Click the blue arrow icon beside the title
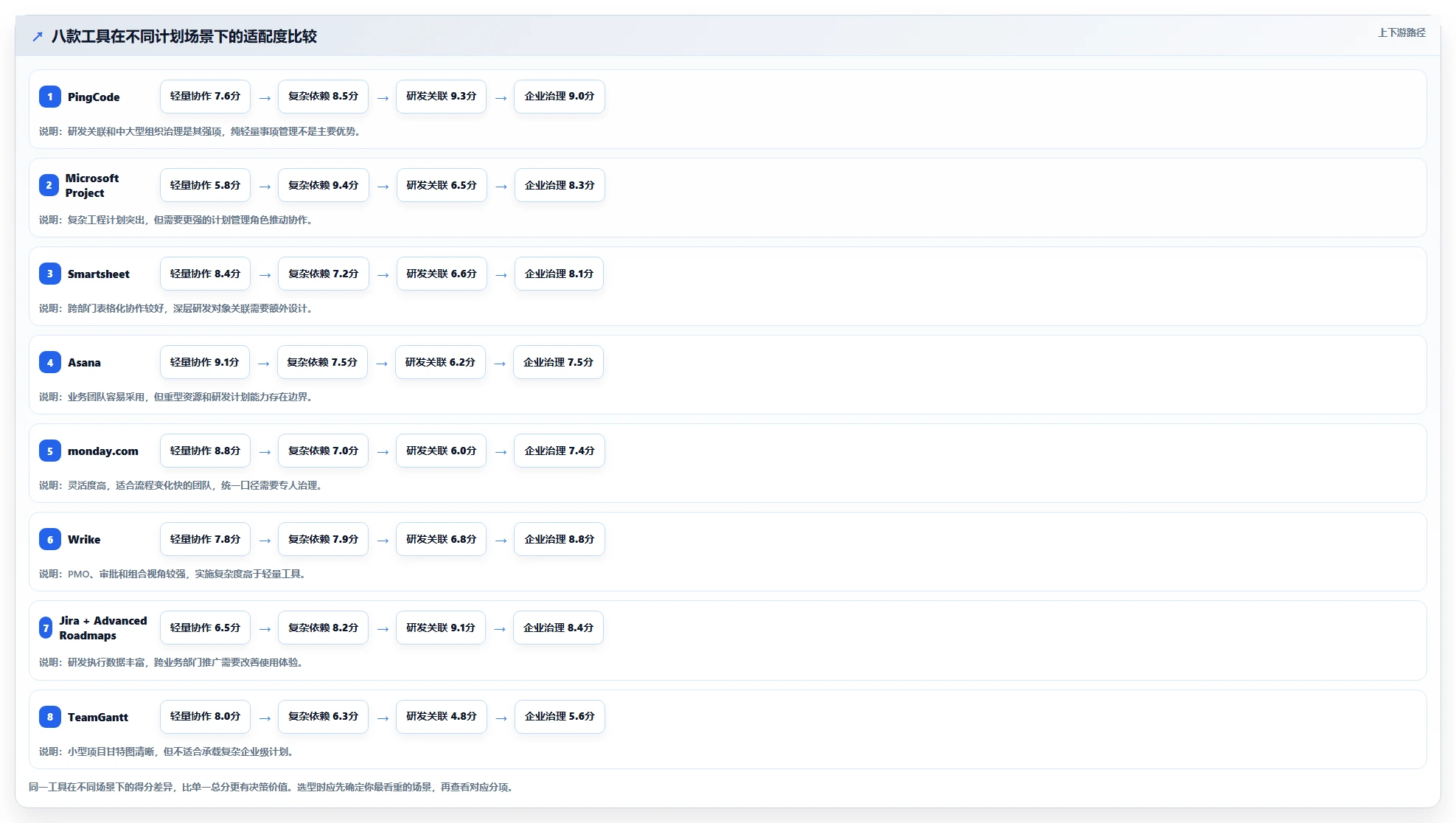The height and width of the screenshot is (823, 1456). pos(38,36)
